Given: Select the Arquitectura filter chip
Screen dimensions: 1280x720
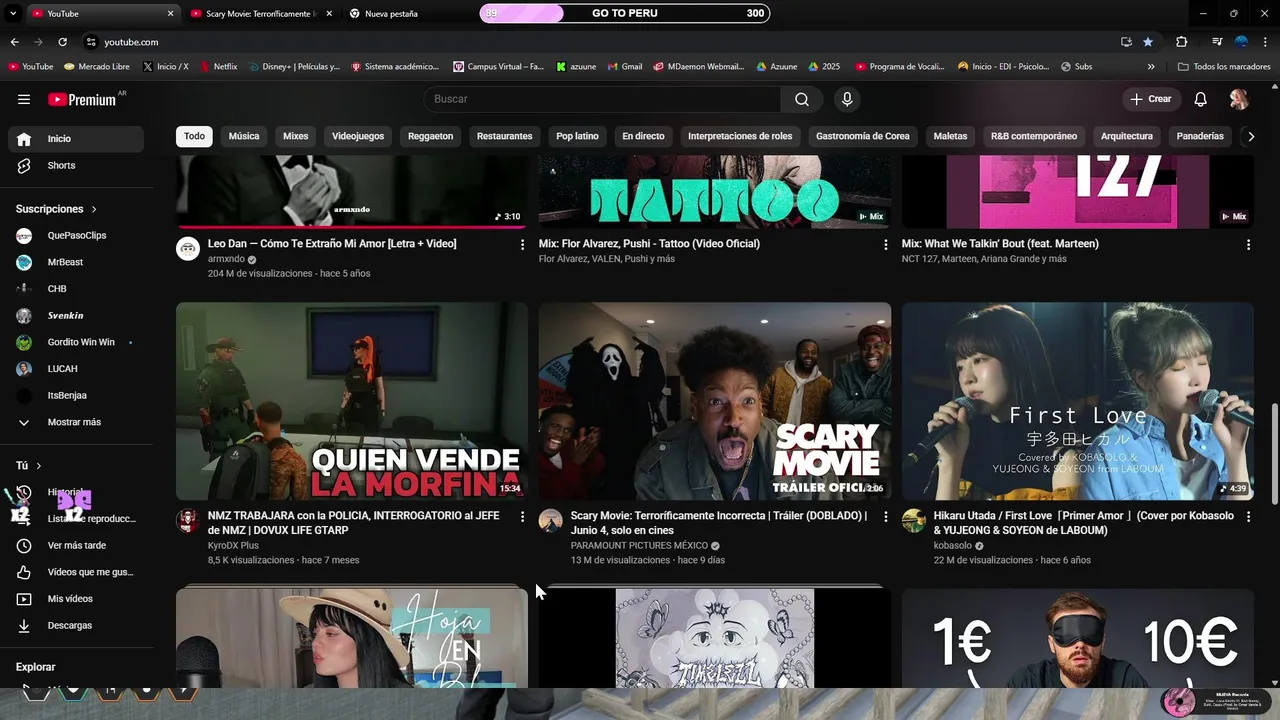Looking at the screenshot, I should (1127, 136).
